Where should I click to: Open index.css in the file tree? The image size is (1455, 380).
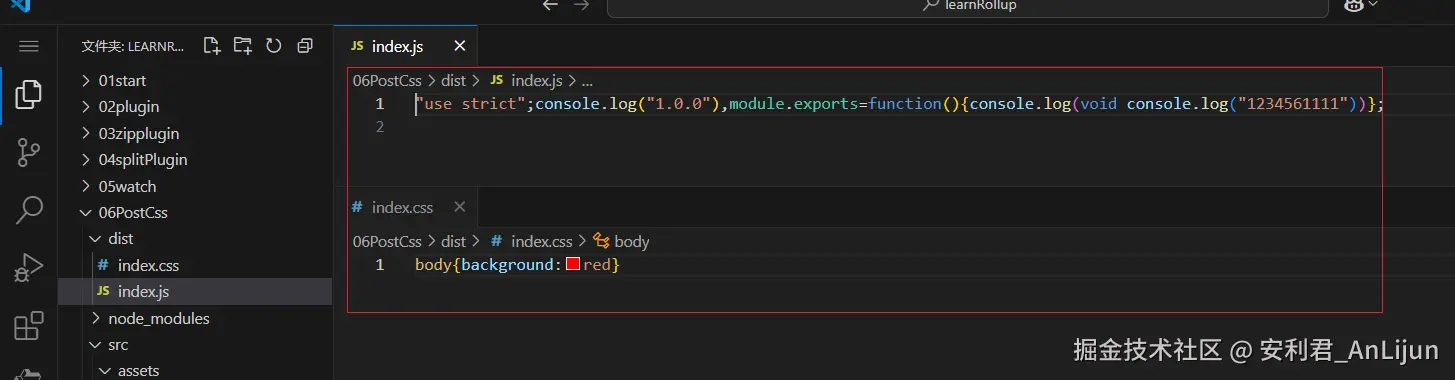point(148,265)
